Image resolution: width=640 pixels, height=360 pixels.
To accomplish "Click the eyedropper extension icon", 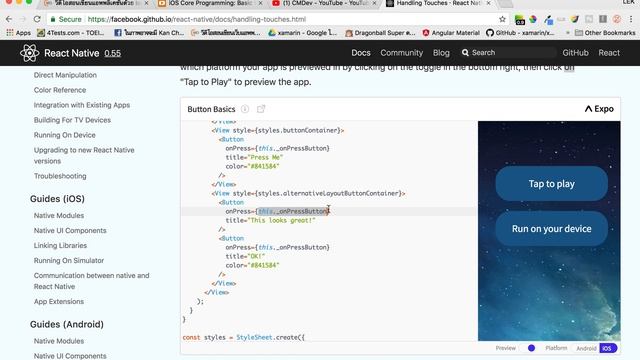I will (x=548, y=20).
